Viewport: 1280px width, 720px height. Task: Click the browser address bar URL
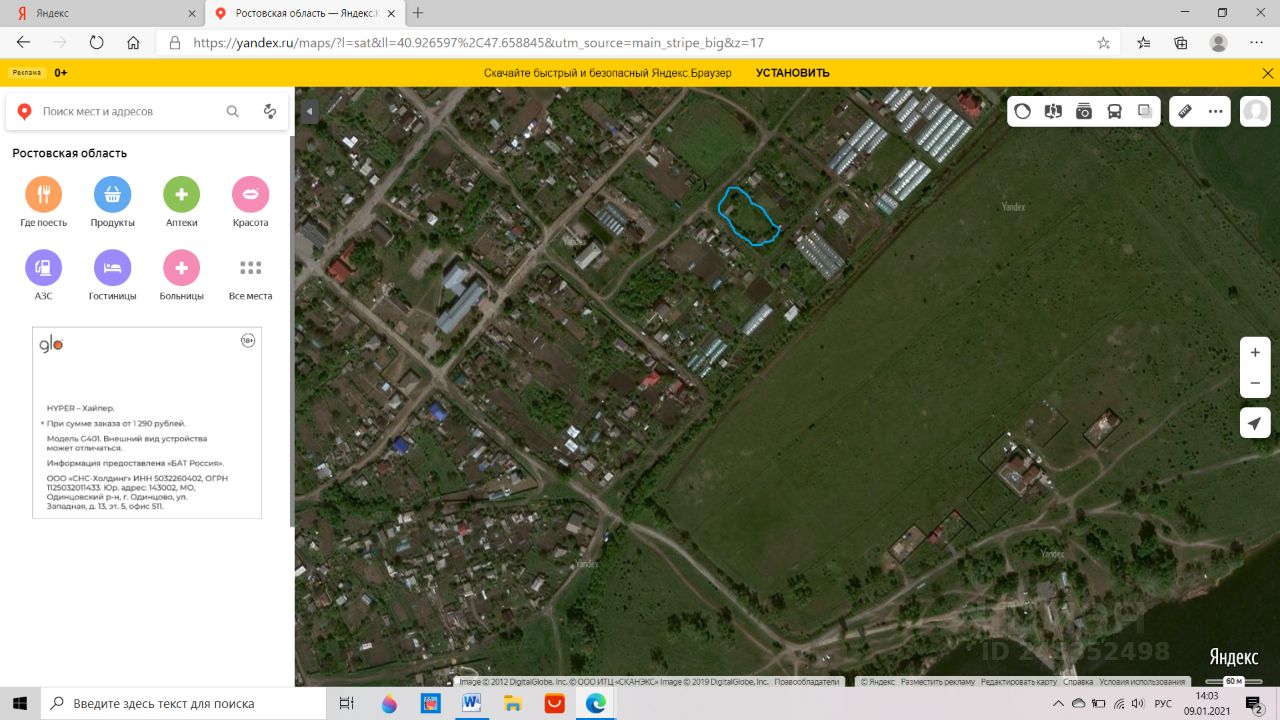(478, 43)
